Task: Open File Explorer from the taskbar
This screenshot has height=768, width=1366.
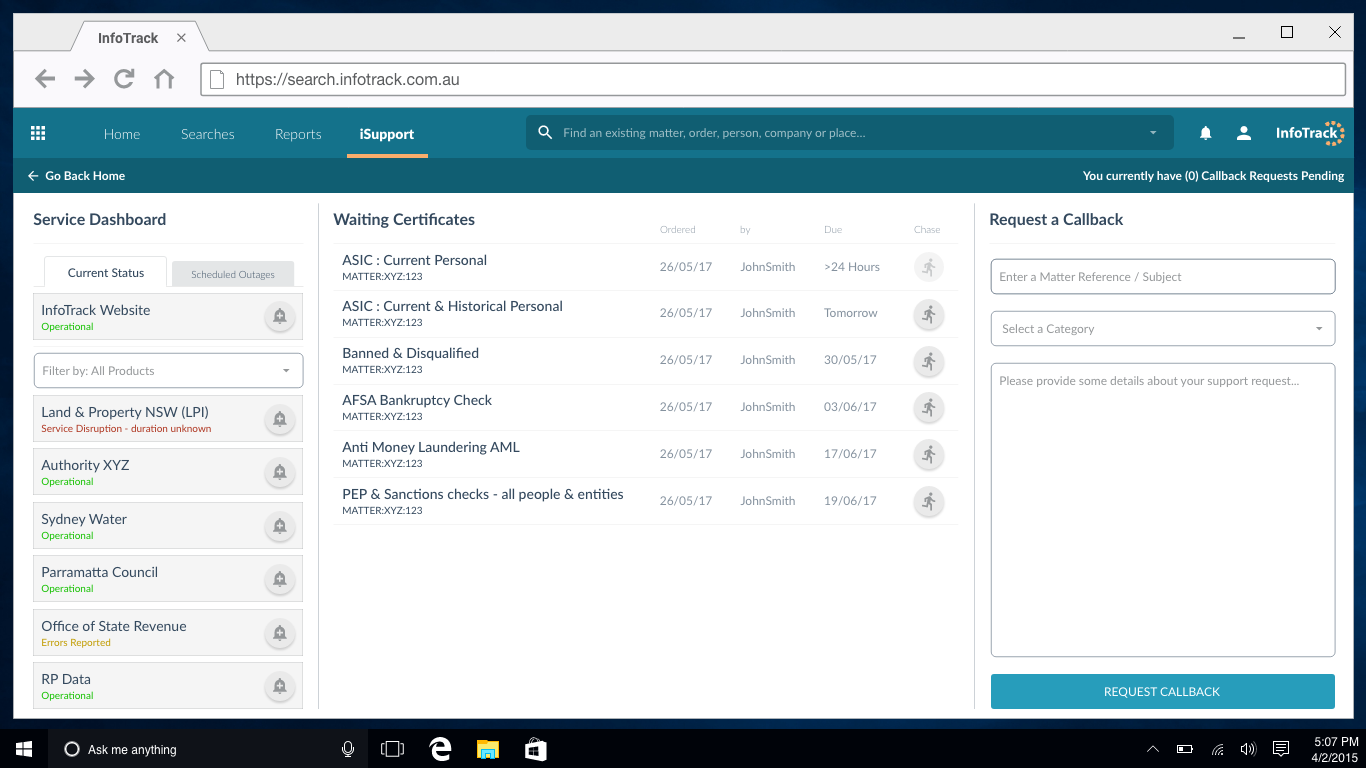Action: (487, 749)
